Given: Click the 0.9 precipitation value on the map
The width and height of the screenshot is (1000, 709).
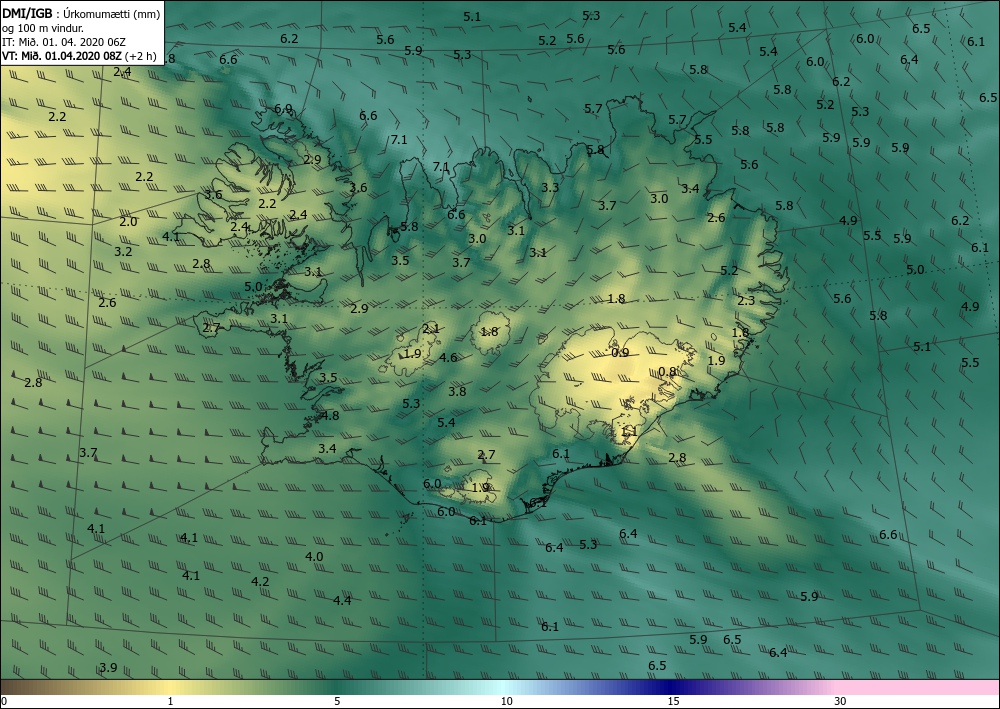Looking at the screenshot, I should pyautogui.click(x=620, y=353).
